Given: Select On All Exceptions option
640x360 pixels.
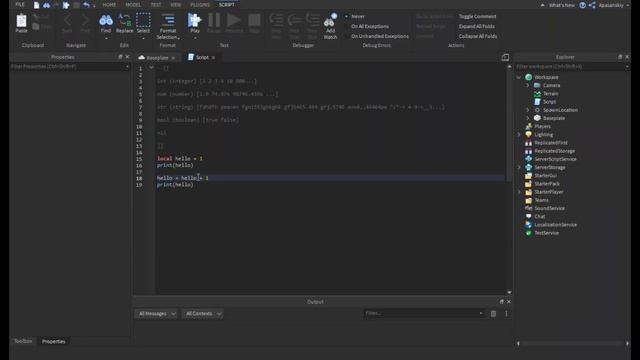Looking at the screenshot, I should tap(367, 26).
